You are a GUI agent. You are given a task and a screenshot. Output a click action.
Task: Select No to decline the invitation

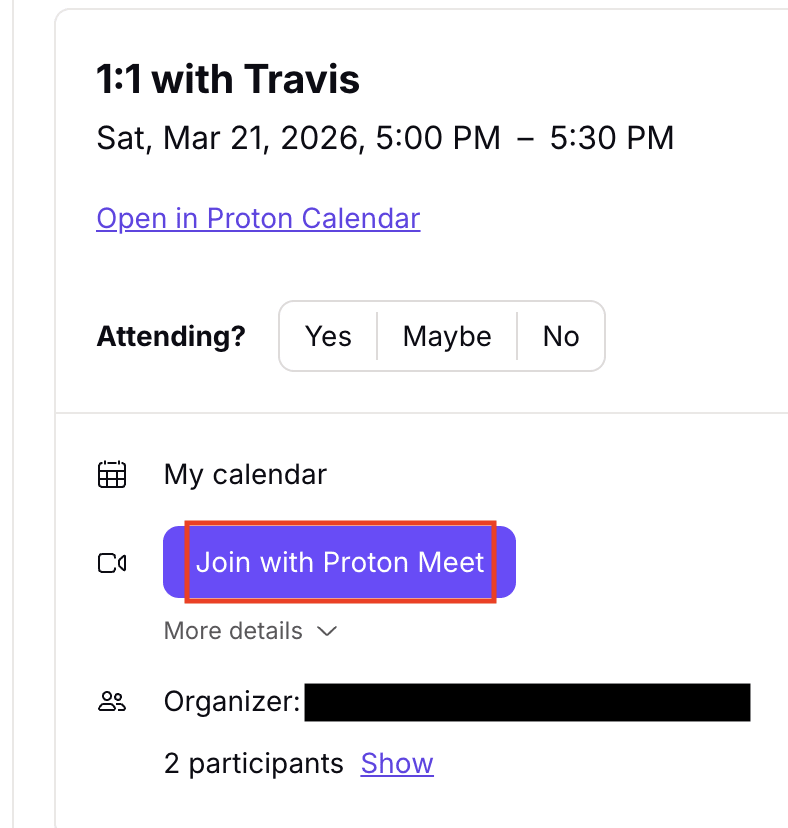[x=561, y=336]
